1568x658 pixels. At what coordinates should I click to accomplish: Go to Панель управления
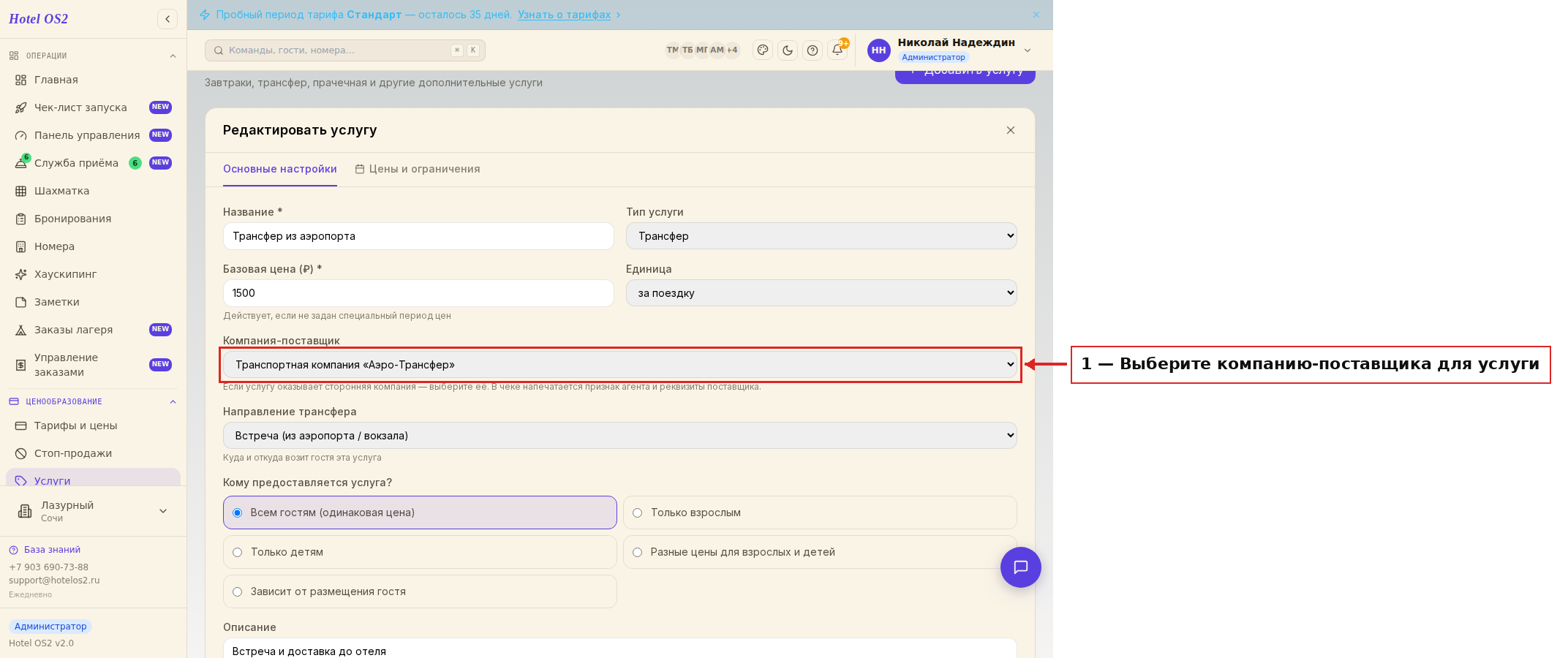(93, 135)
